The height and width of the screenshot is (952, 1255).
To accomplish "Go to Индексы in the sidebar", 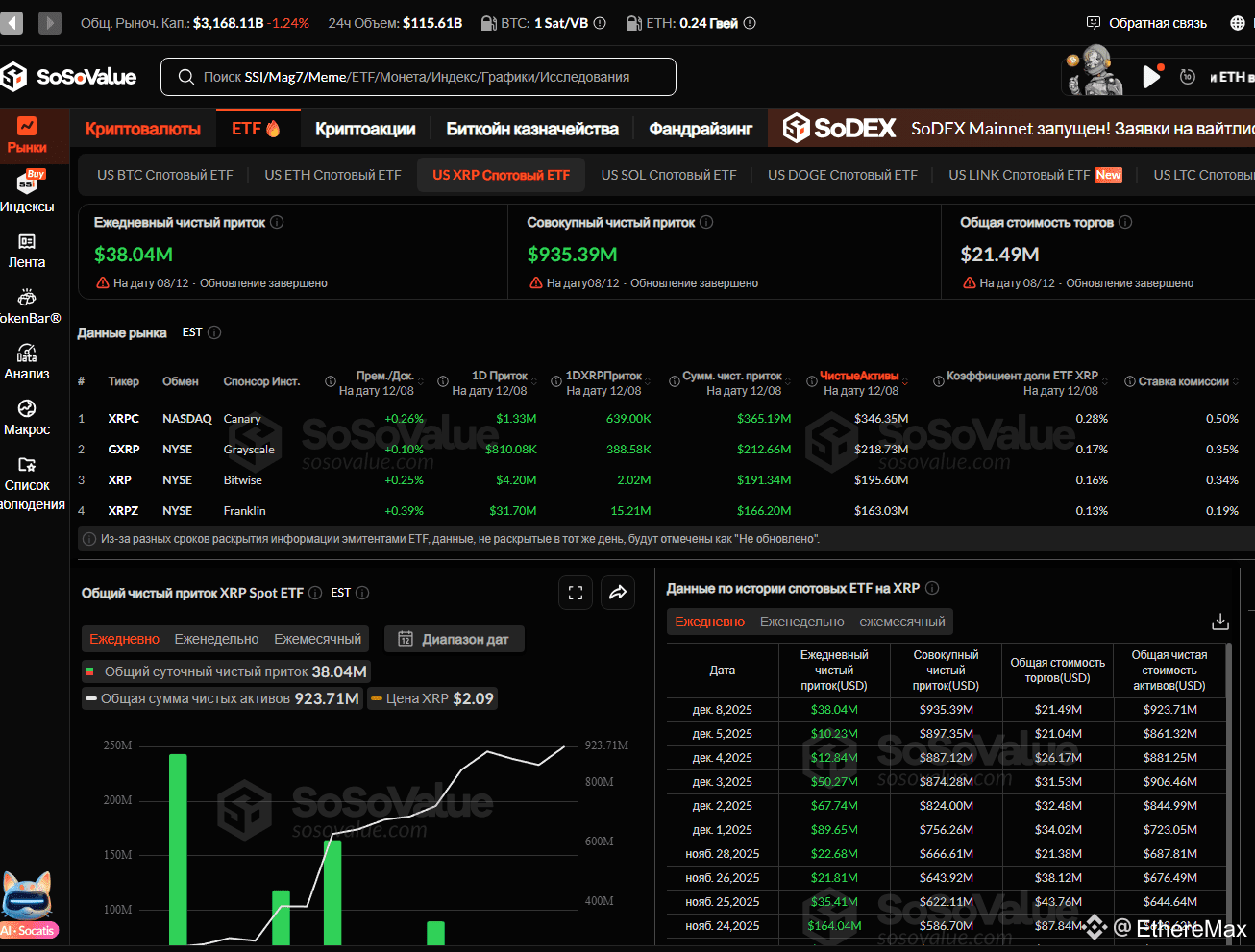I will click(x=27, y=192).
